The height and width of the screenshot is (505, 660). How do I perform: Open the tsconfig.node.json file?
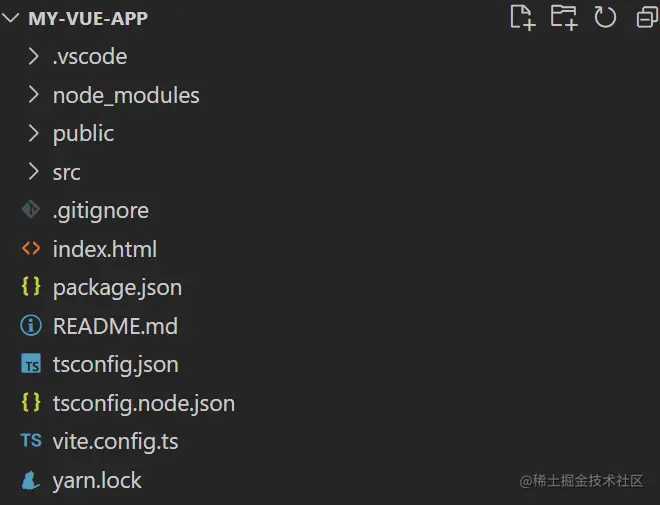[x=143, y=403]
